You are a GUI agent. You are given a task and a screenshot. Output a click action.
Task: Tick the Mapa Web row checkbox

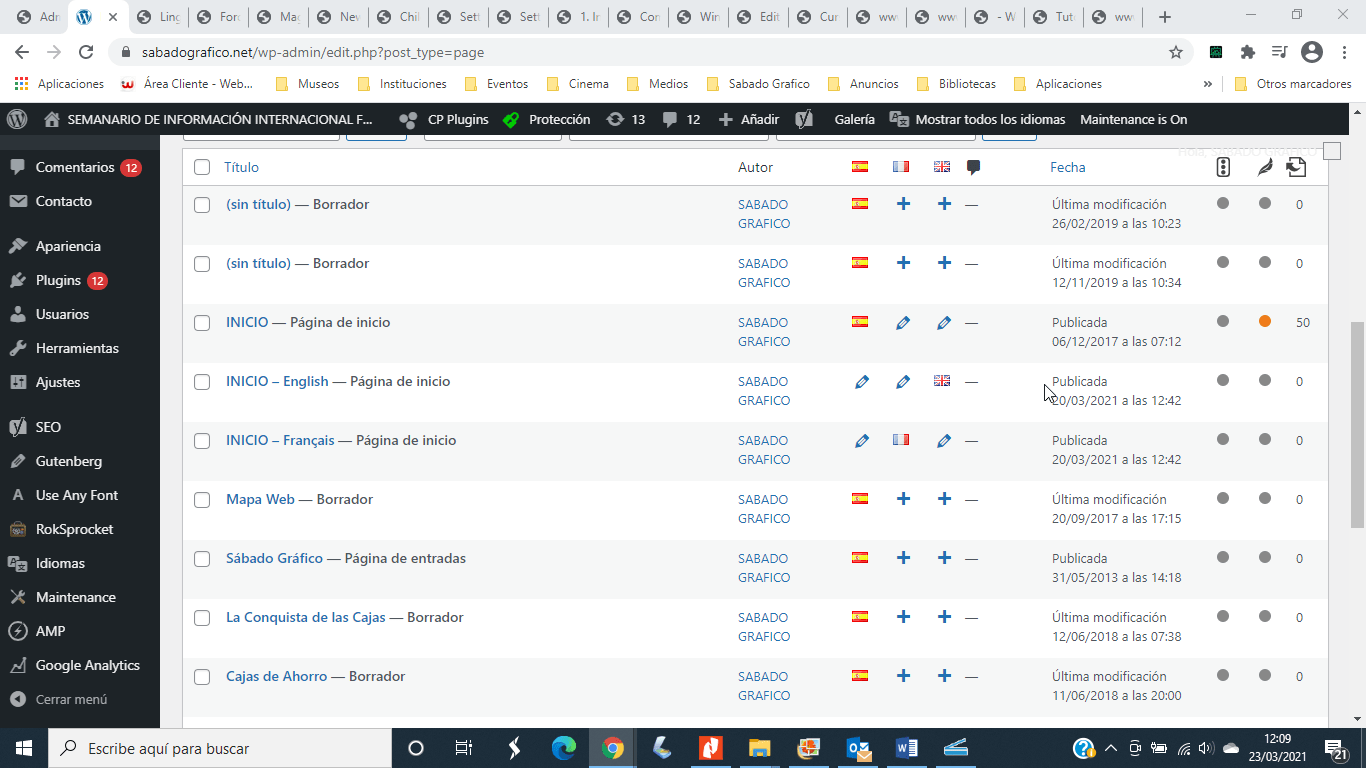202,500
